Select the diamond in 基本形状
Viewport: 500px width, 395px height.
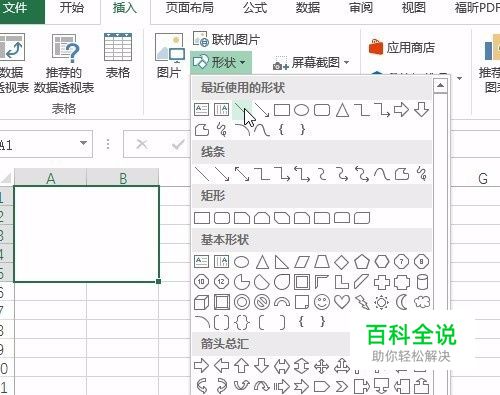coord(342,262)
